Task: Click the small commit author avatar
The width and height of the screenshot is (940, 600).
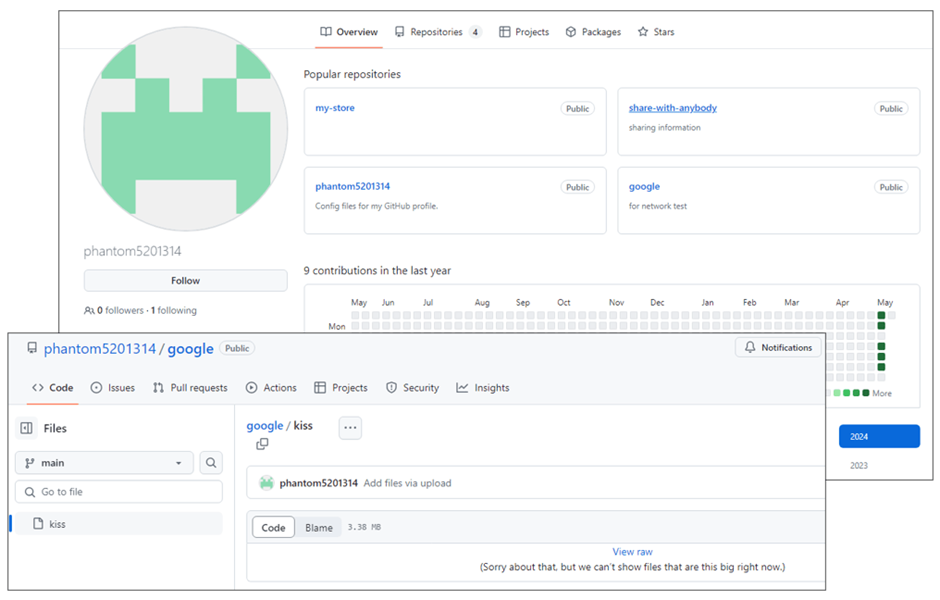Action: tap(267, 483)
